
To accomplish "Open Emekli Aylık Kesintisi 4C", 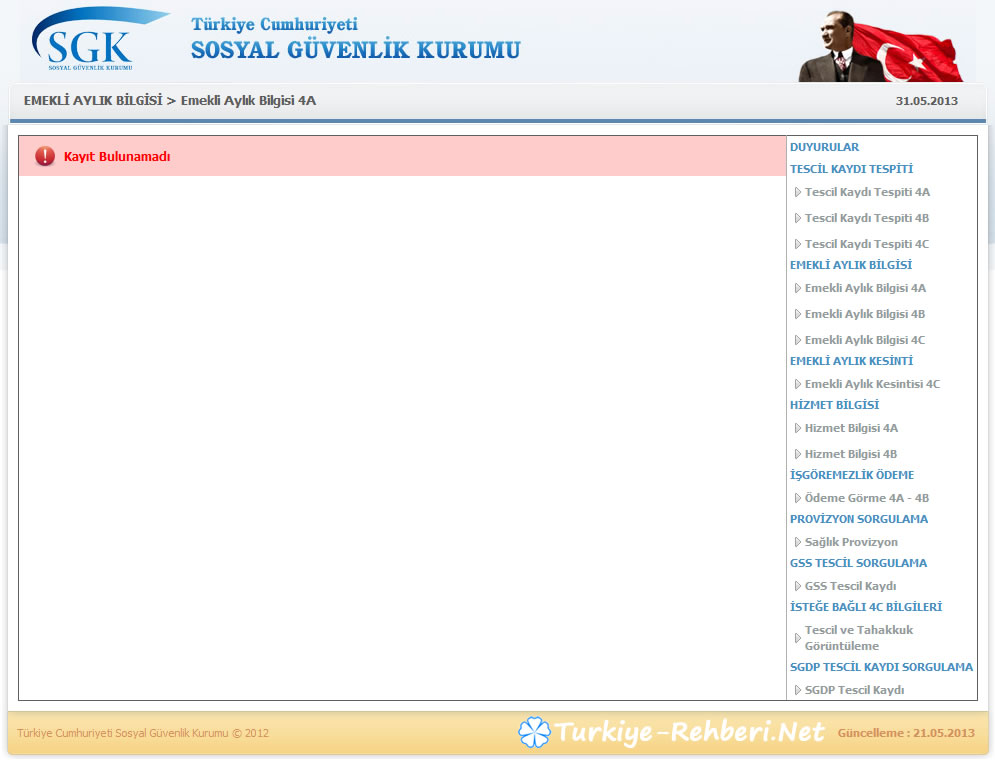I will pyautogui.click(x=872, y=383).
